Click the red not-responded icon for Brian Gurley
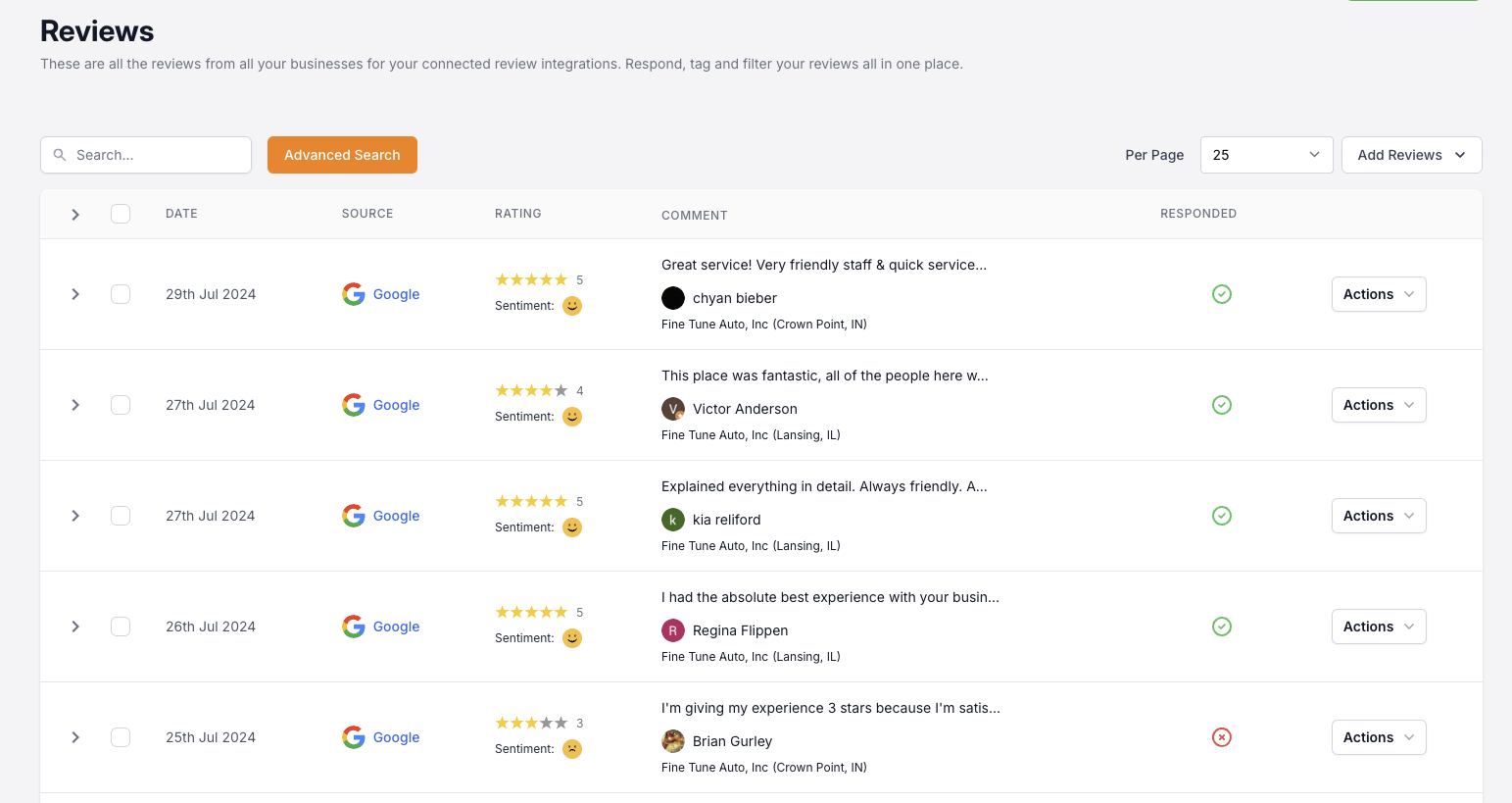Screen dimensions: 1512x803 click(x=1221, y=737)
